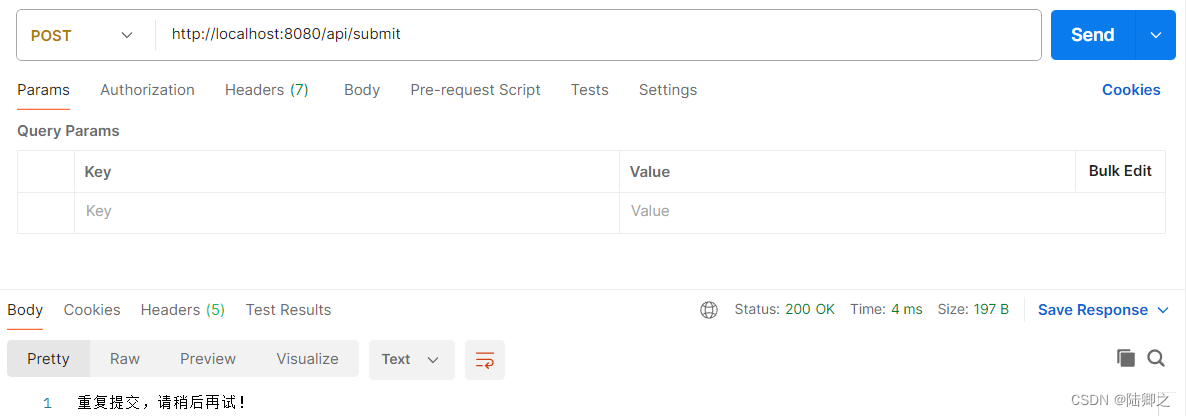Open the Pre-request Script tab
The width and height of the screenshot is (1186, 416).
click(x=475, y=90)
